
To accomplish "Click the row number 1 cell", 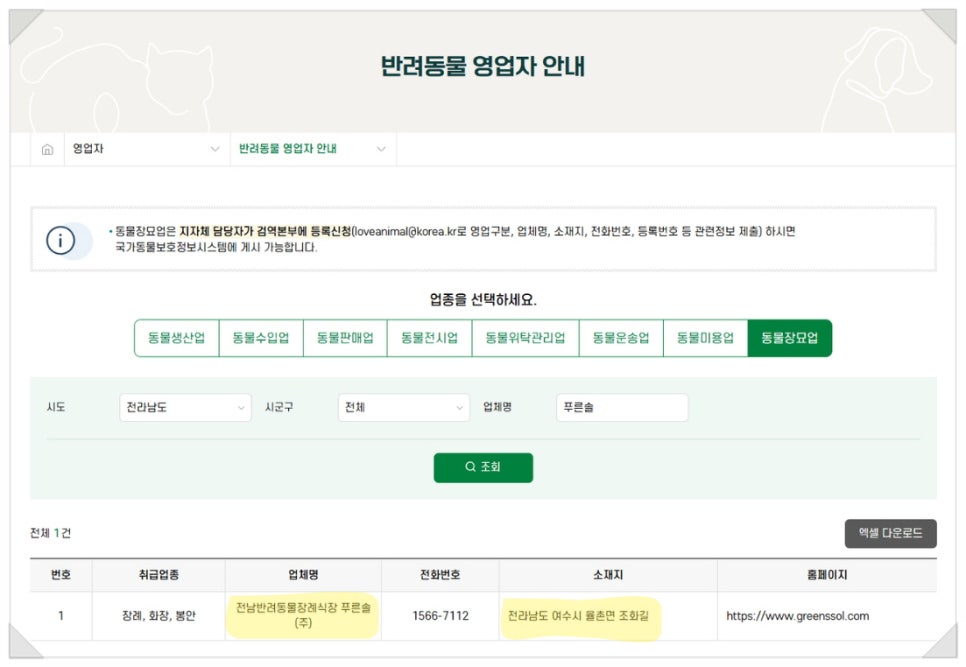I will point(60,616).
